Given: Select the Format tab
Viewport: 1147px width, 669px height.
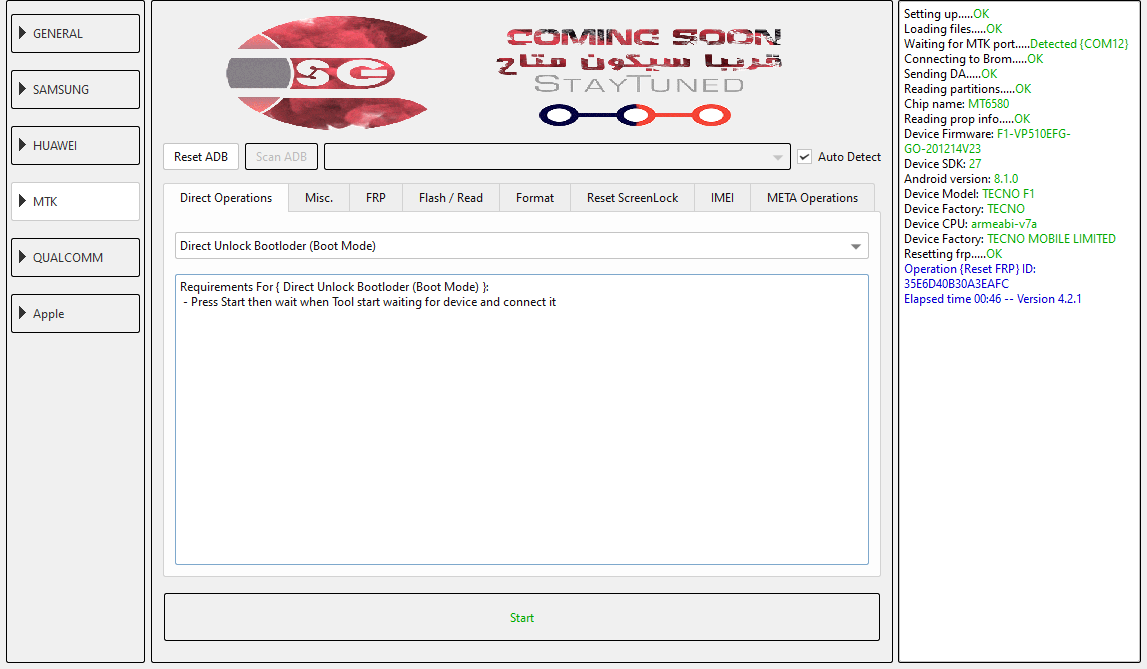Looking at the screenshot, I should click(535, 198).
